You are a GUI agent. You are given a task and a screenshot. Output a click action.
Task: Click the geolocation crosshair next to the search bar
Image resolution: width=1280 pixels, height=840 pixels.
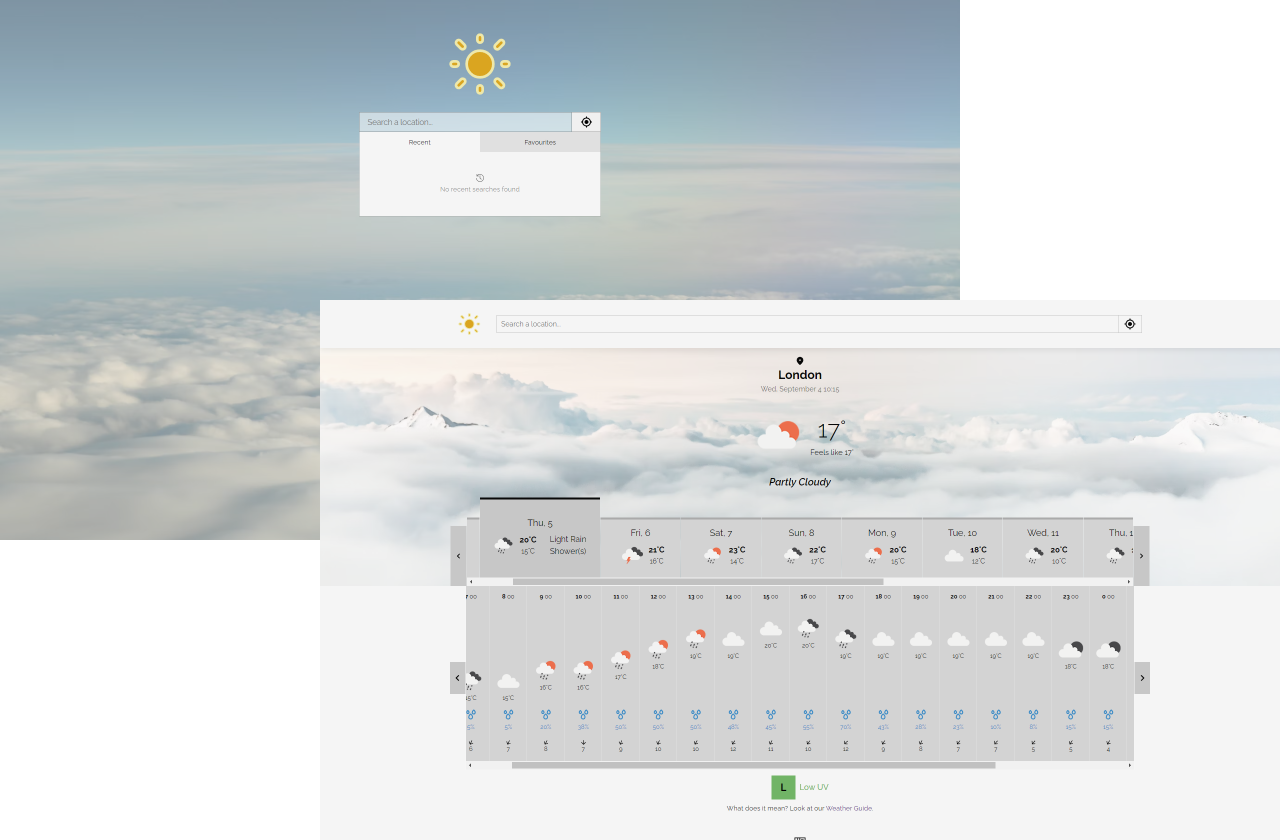(1129, 323)
